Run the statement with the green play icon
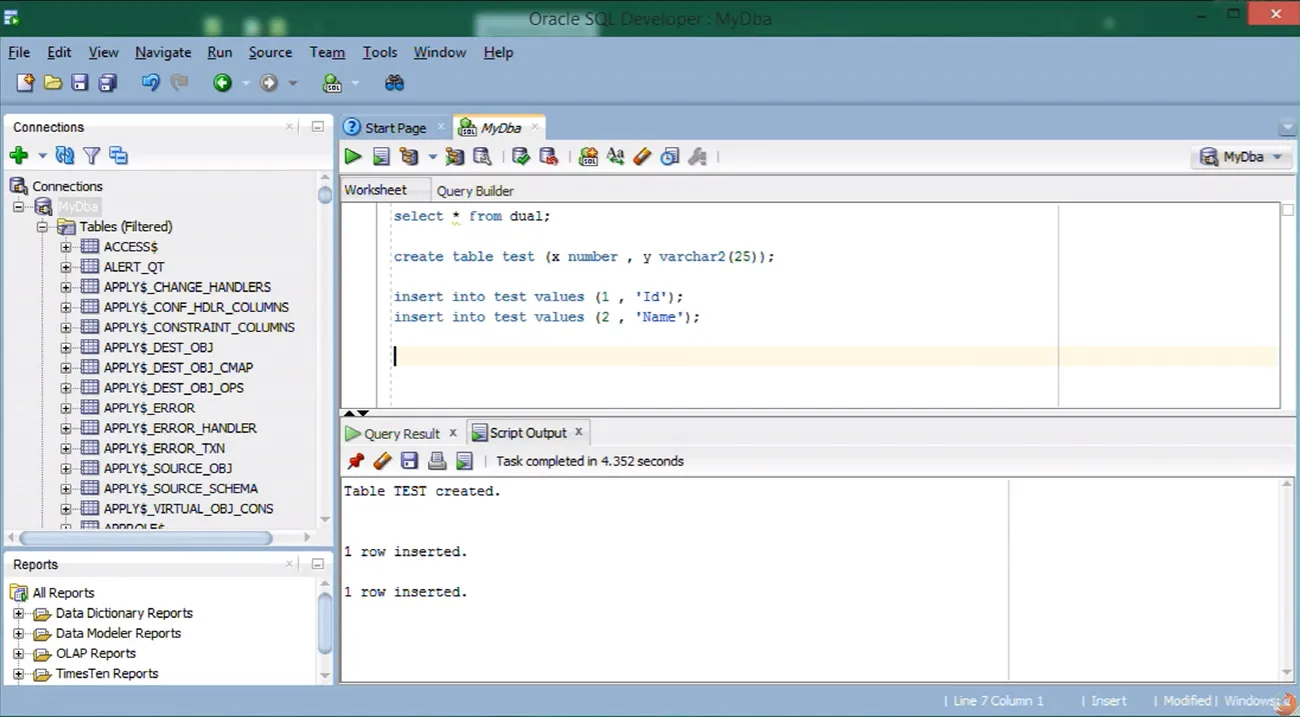The width and height of the screenshot is (1300, 717). pos(352,156)
